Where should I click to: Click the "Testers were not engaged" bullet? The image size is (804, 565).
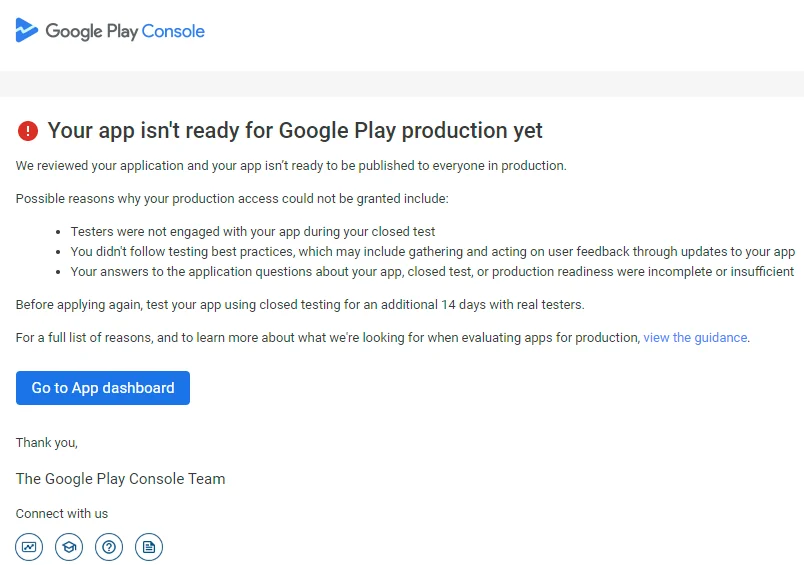(253, 232)
